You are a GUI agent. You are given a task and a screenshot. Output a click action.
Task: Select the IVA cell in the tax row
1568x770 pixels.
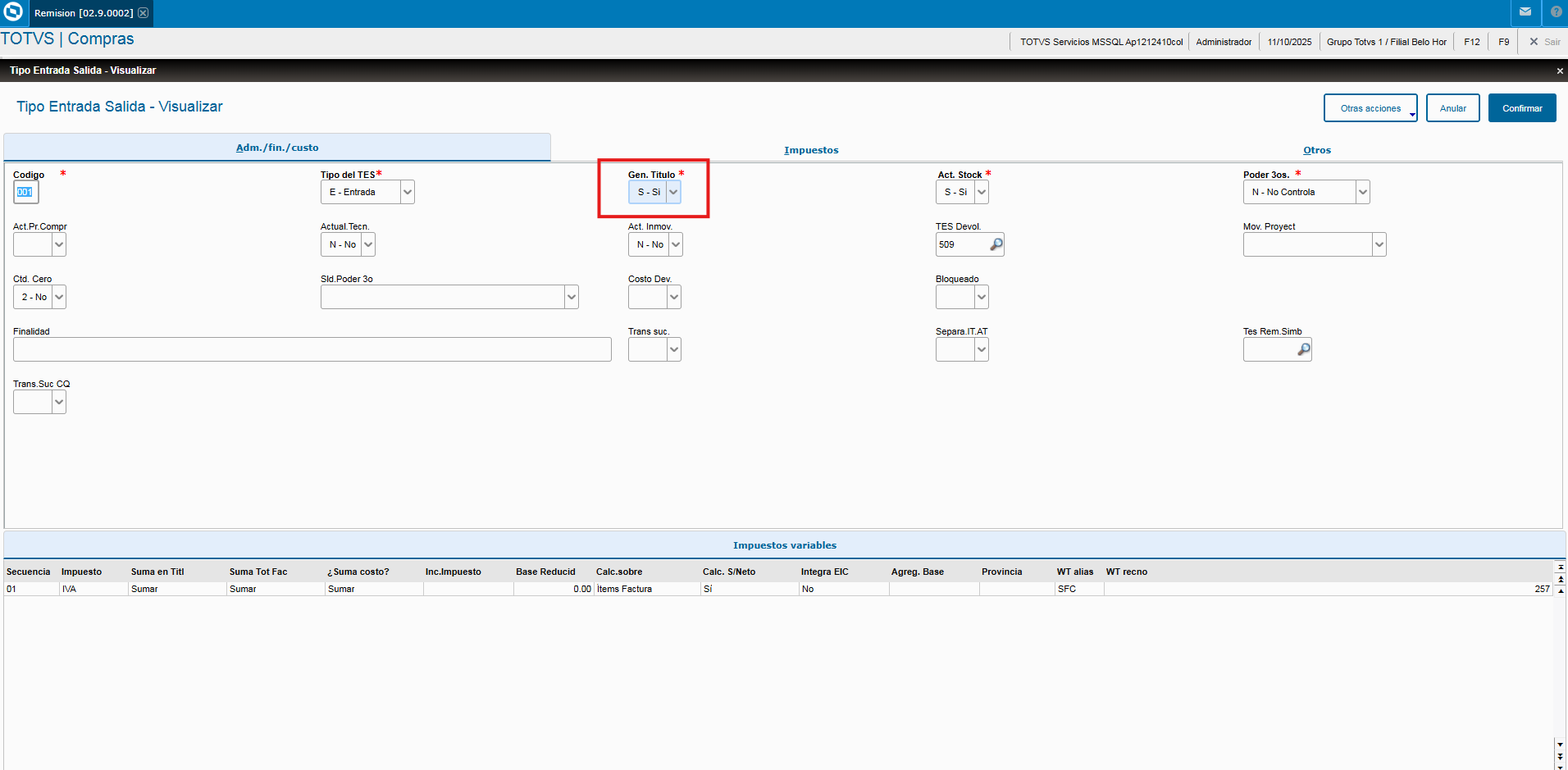pyautogui.click(x=93, y=589)
